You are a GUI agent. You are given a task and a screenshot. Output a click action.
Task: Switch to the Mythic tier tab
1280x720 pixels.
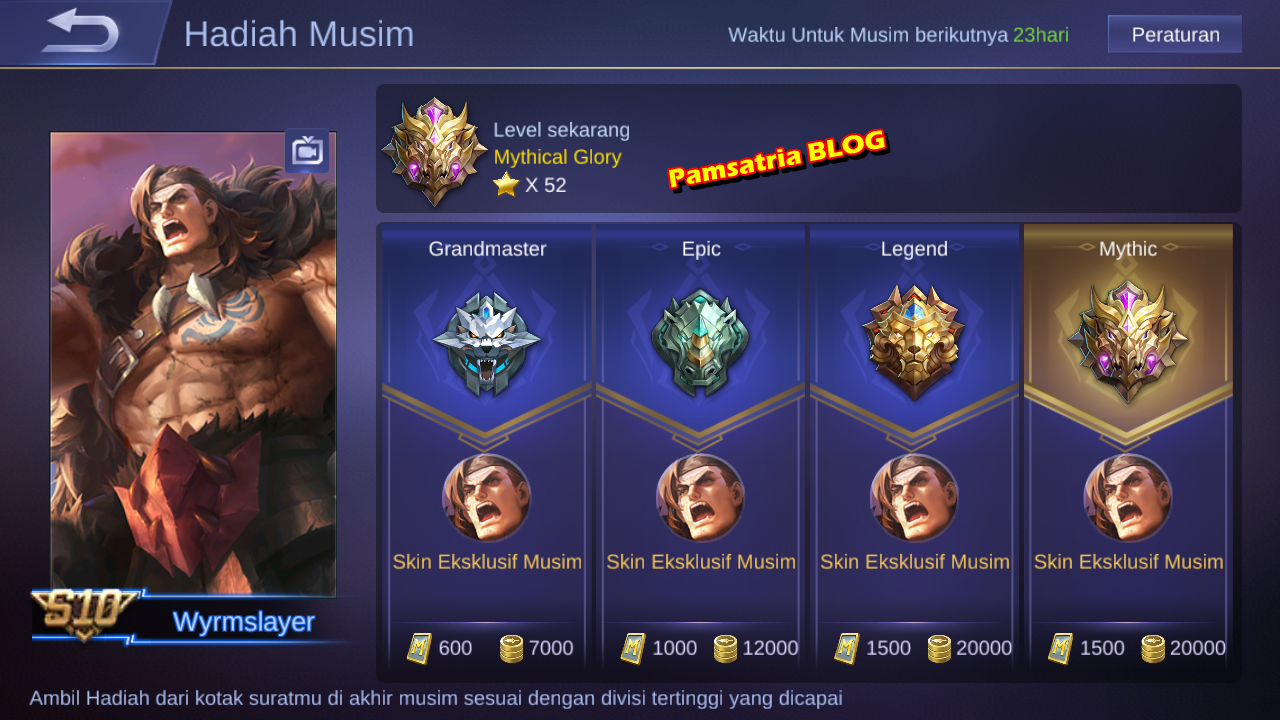click(1128, 248)
